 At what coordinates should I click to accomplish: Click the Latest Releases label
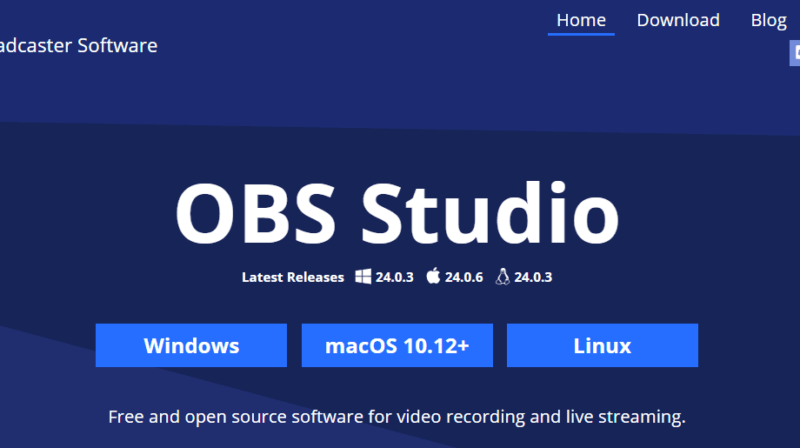[293, 277]
